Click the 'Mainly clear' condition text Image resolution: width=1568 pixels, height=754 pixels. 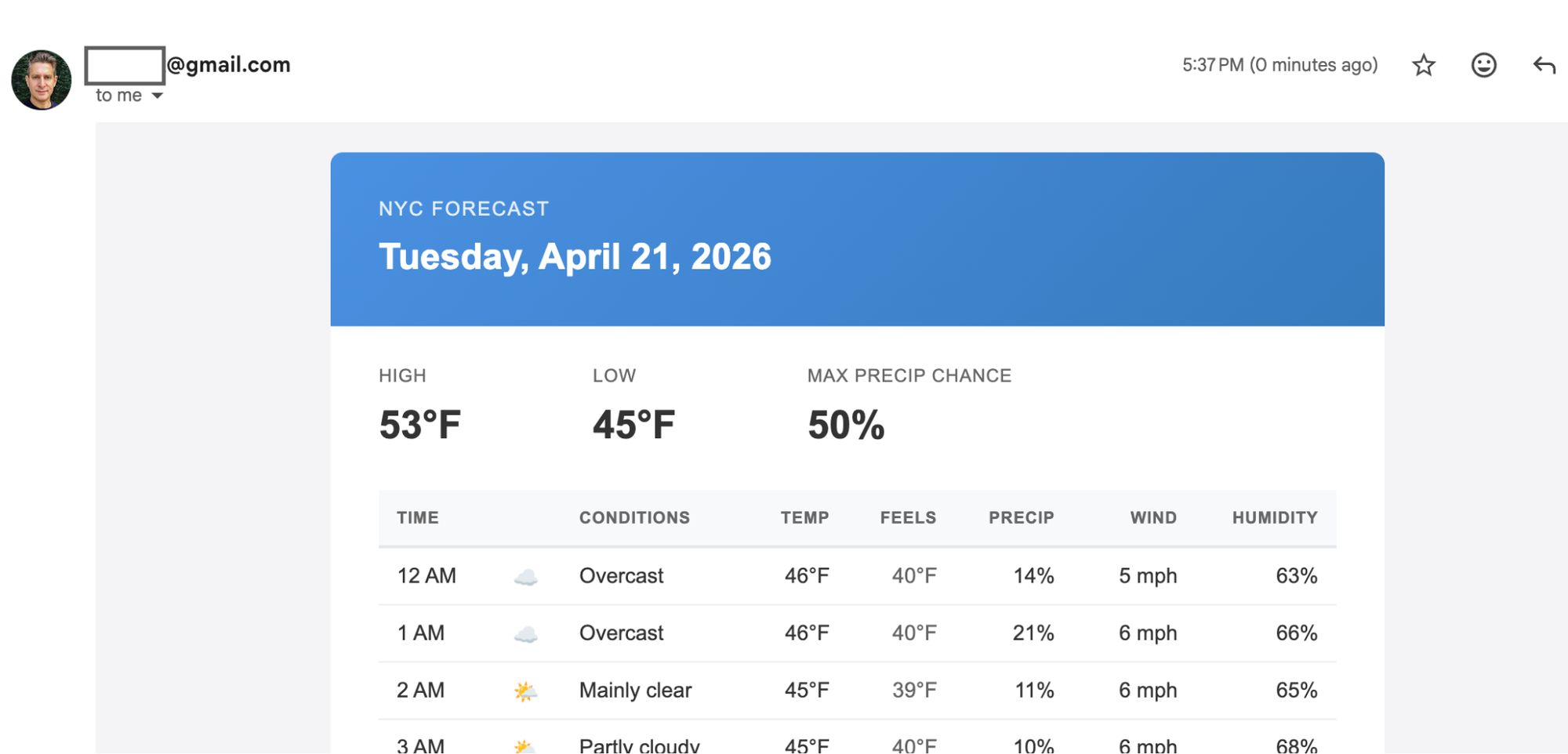coord(635,691)
